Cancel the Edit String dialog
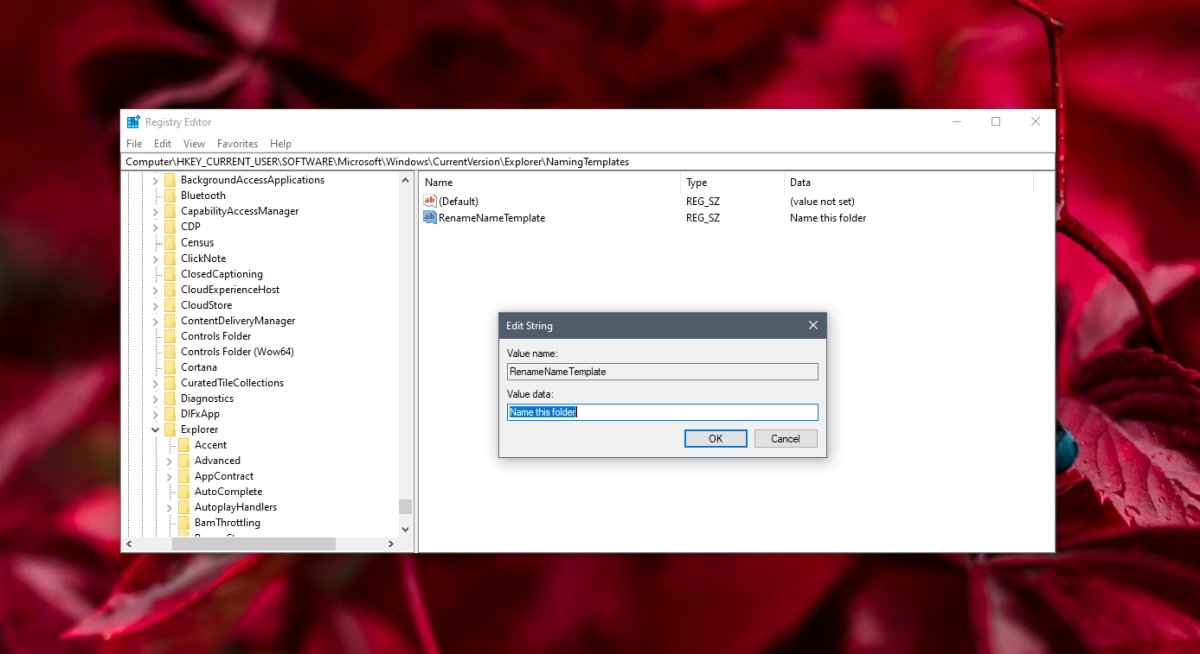Screen dimensions: 1200x654 tap(786, 438)
